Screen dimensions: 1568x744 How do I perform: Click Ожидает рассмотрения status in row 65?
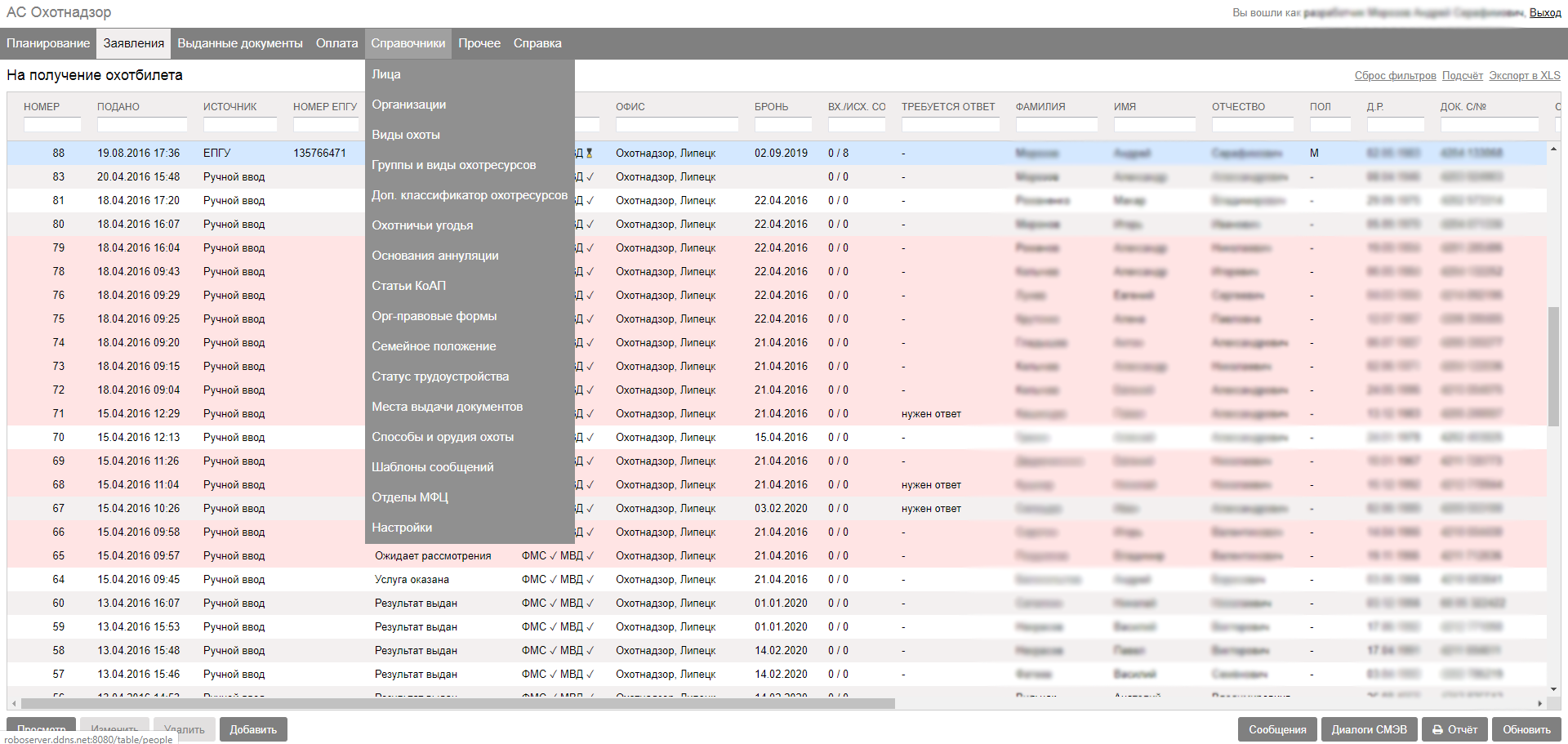[x=433, y=556]
